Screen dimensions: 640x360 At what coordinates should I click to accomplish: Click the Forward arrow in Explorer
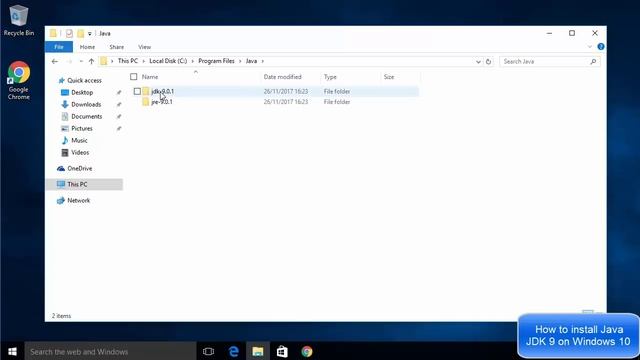(69, 61)
